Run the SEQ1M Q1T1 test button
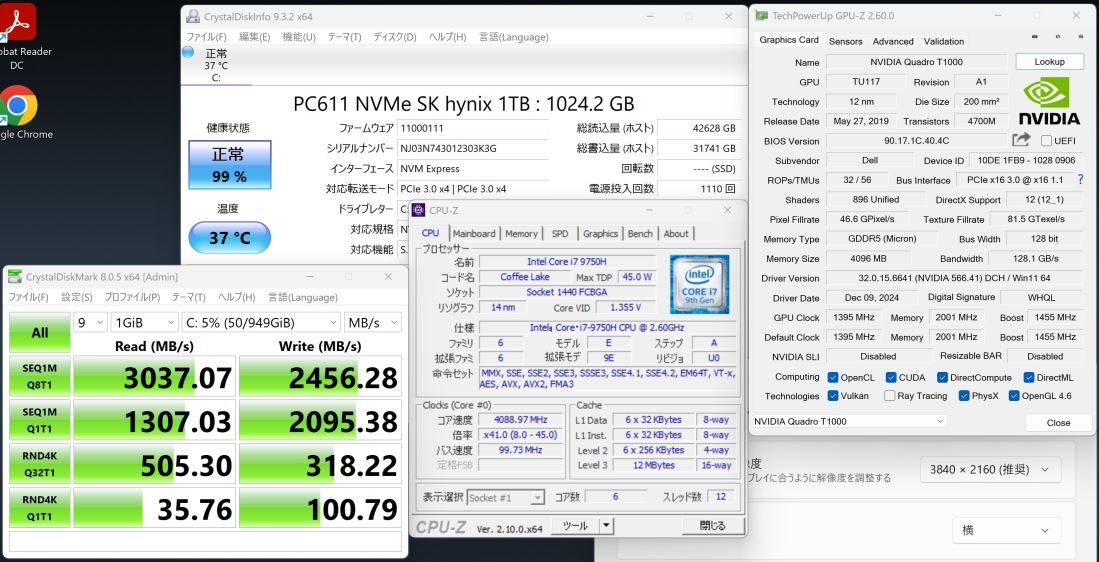This screenshot has width=1099, height=562. [39, 419]
